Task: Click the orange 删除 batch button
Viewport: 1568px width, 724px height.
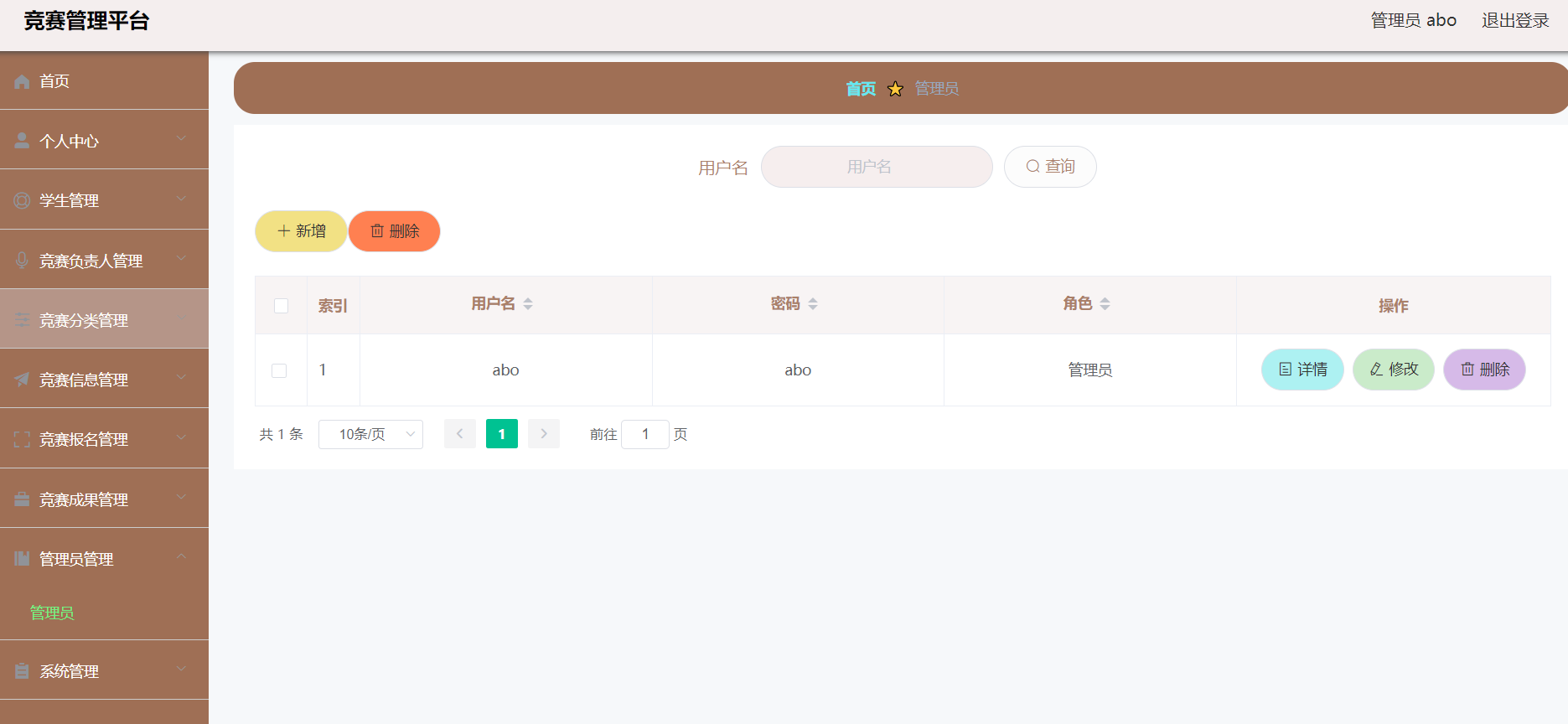Action: (x=395, y=231)
